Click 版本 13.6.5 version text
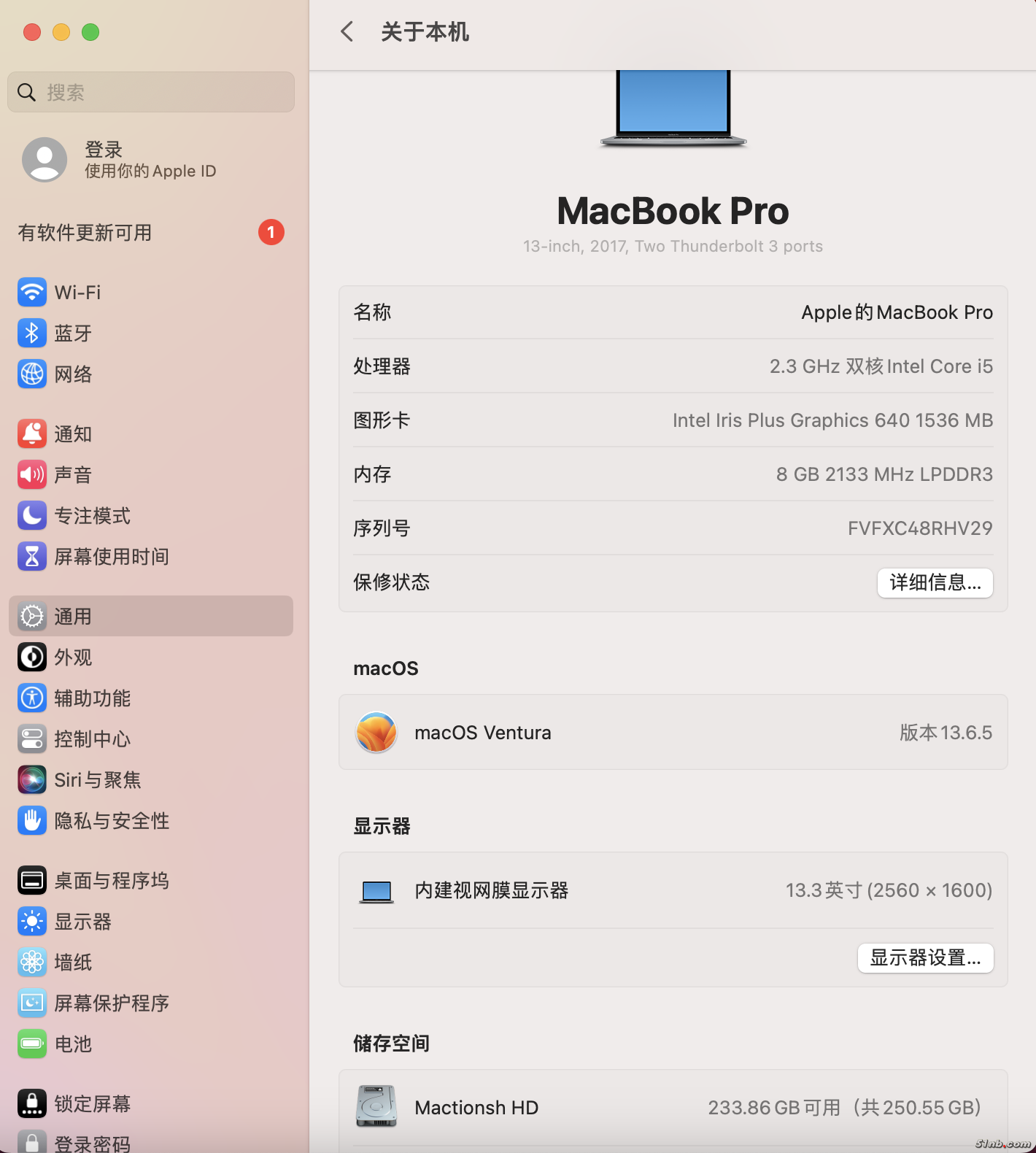 946,733
